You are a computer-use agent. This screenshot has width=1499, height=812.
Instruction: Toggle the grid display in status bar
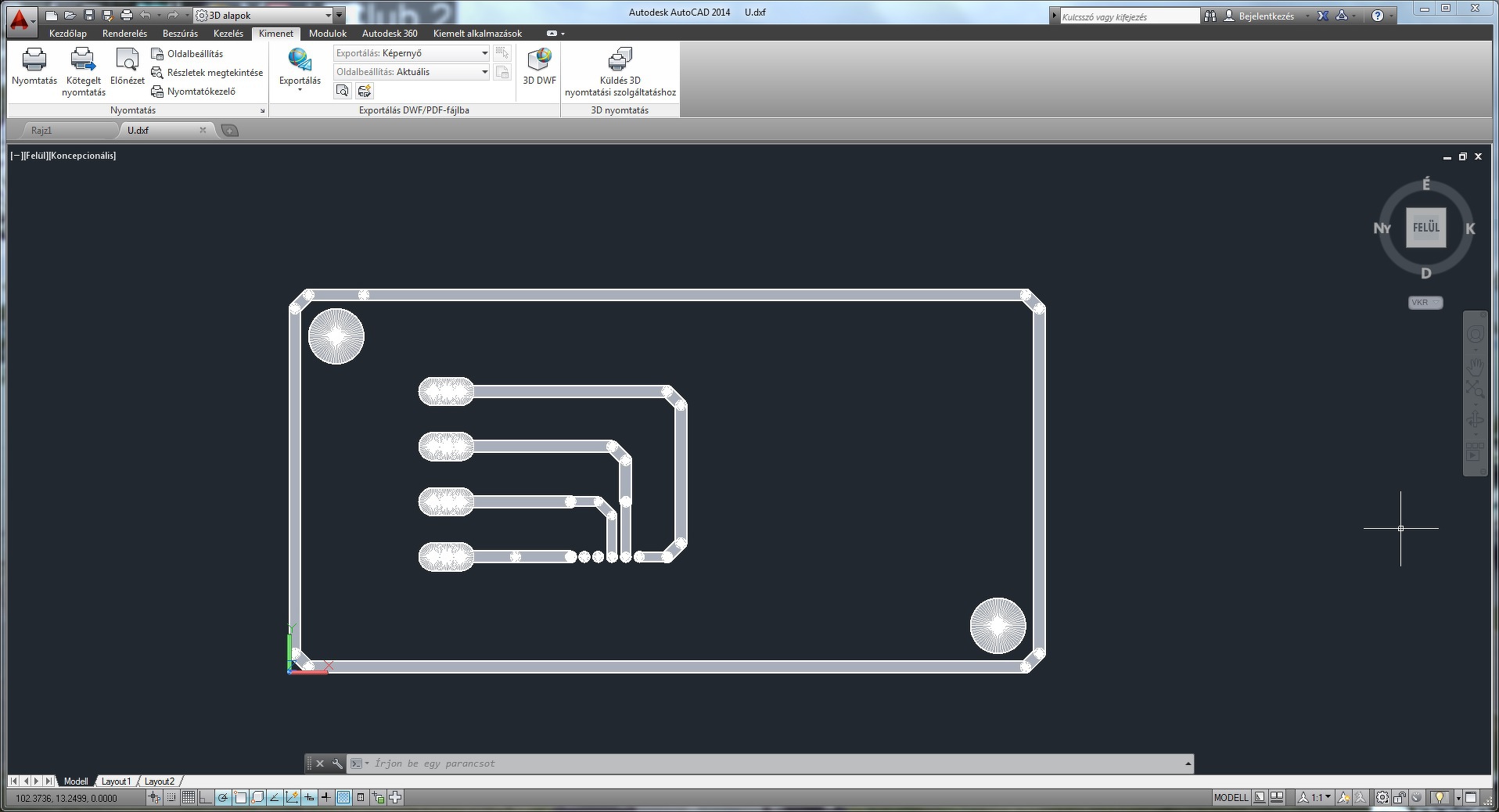[189, 798]
